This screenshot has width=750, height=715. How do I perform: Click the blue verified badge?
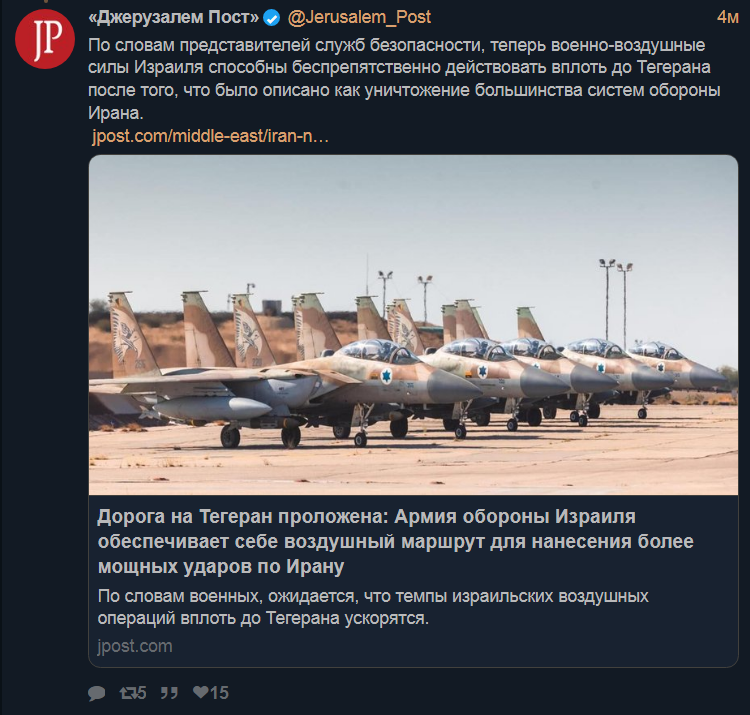click(x=272, y=19)
